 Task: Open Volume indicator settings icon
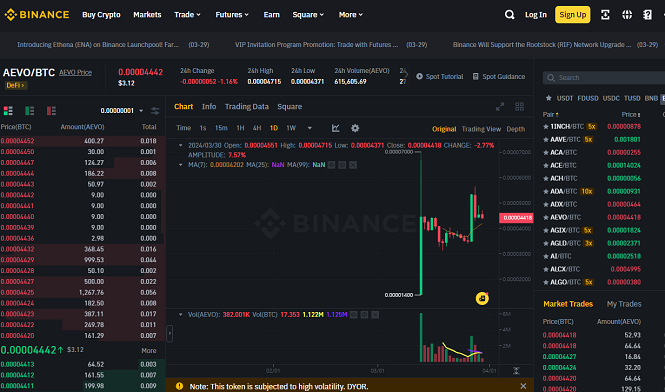tap(364, 315)
